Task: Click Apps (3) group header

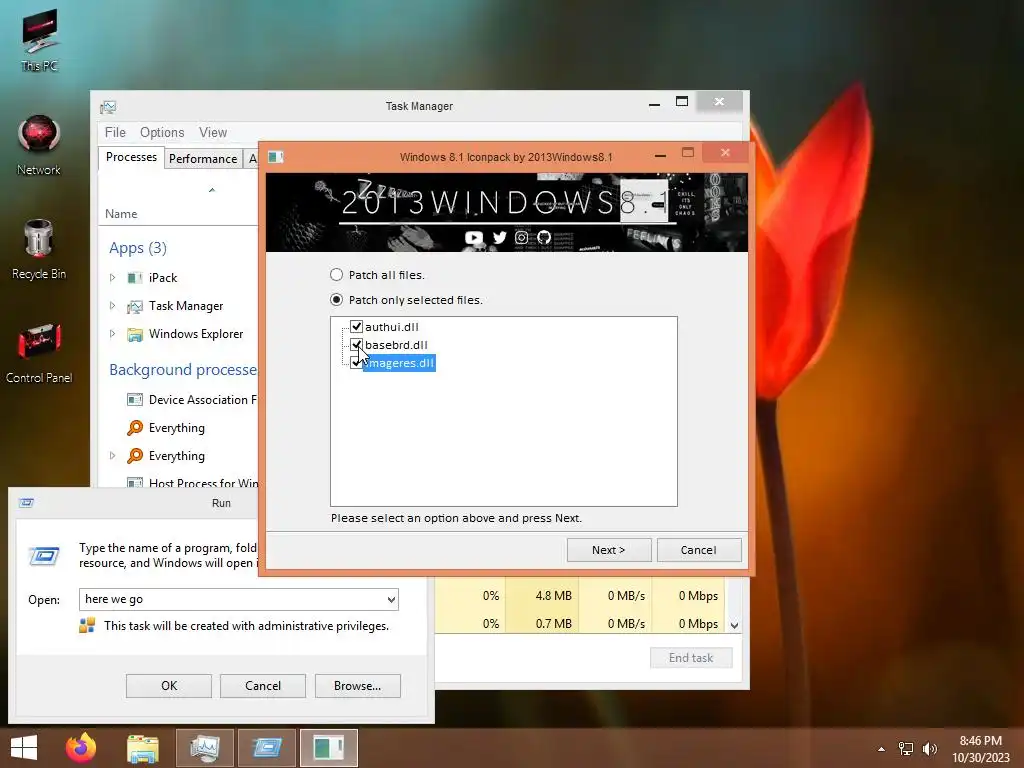Action: pyautogui.click(x=138, y=248)
